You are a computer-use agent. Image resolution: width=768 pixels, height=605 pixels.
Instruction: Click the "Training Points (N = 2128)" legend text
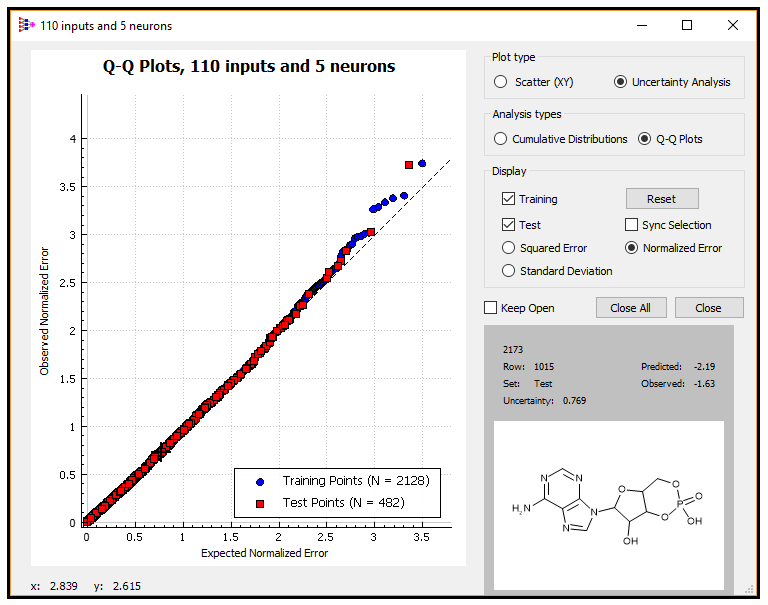pyautogui.click(x=356, y=481)
